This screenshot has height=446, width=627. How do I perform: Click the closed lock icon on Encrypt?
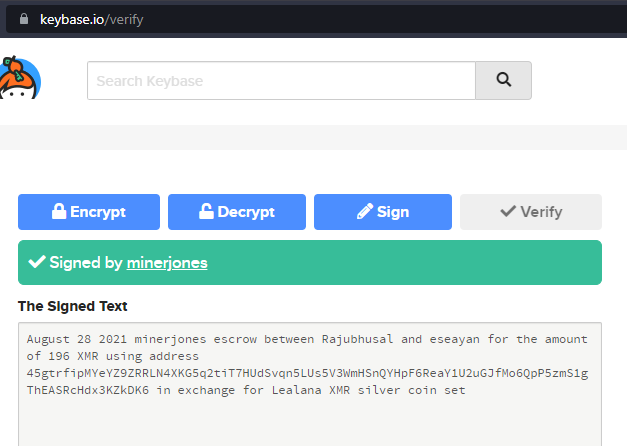[x=59, y=211]
